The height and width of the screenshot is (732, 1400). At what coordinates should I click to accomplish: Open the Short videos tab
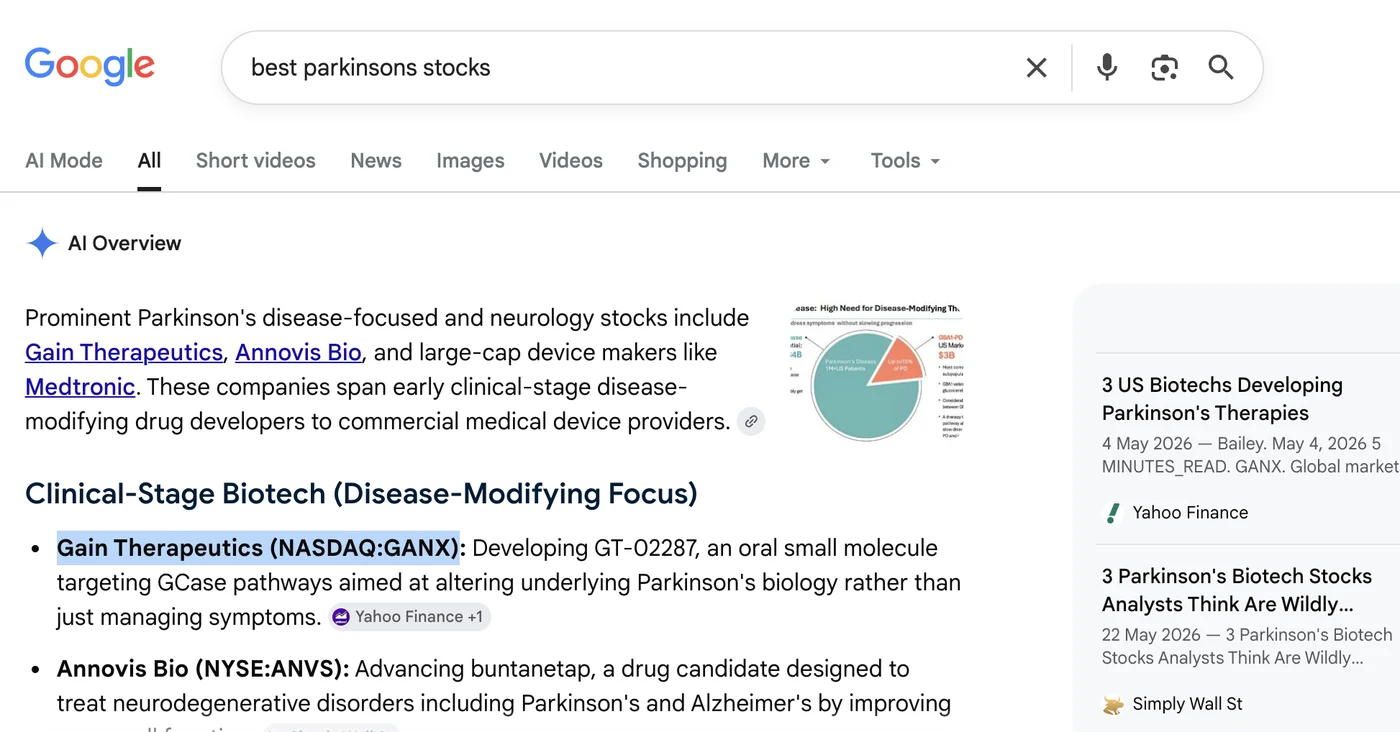click(256, 160)
